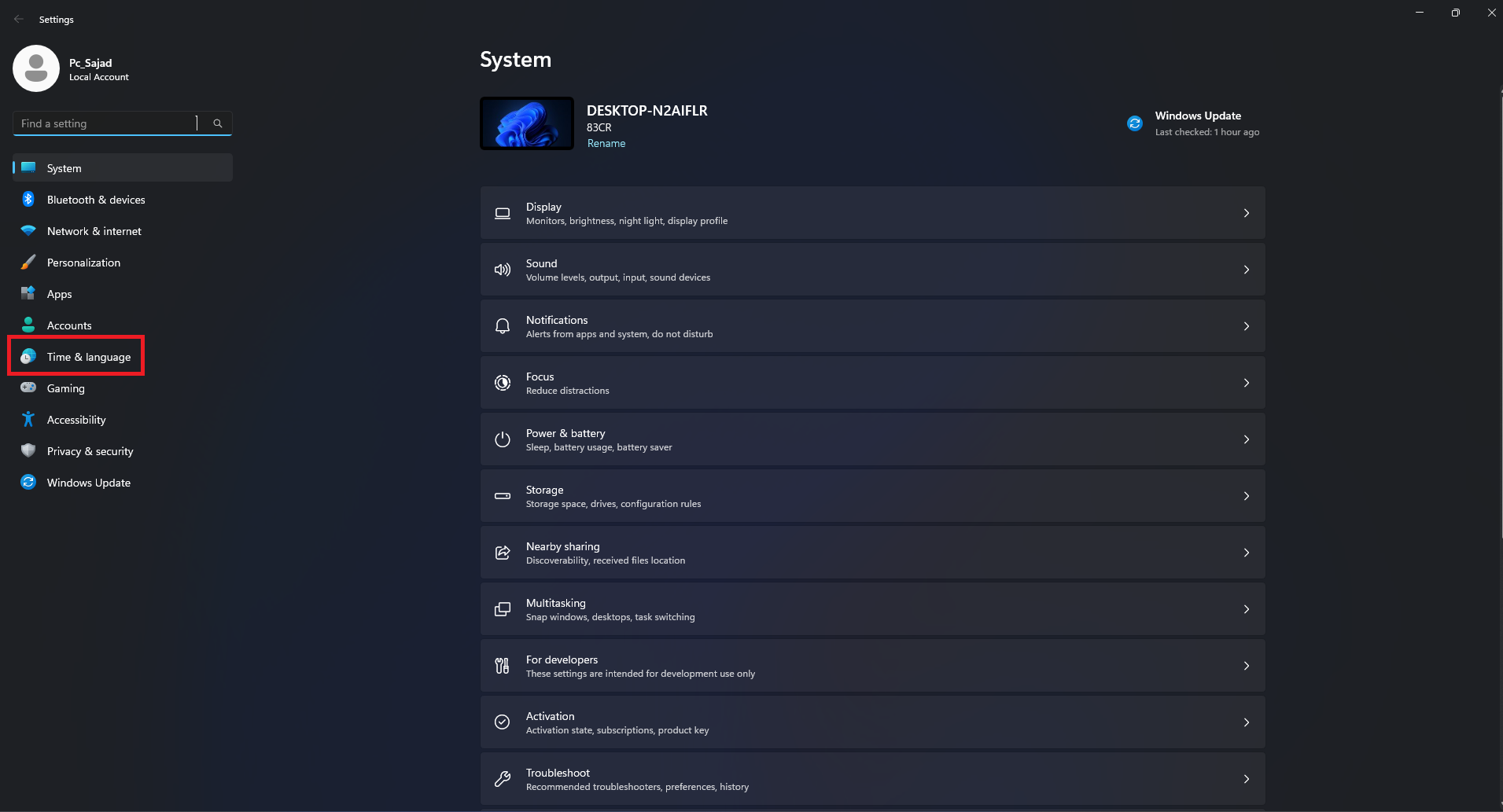Viewport: 1503px width, 812px height.
Task: Open Personalization settings
Action: [123, 263]
